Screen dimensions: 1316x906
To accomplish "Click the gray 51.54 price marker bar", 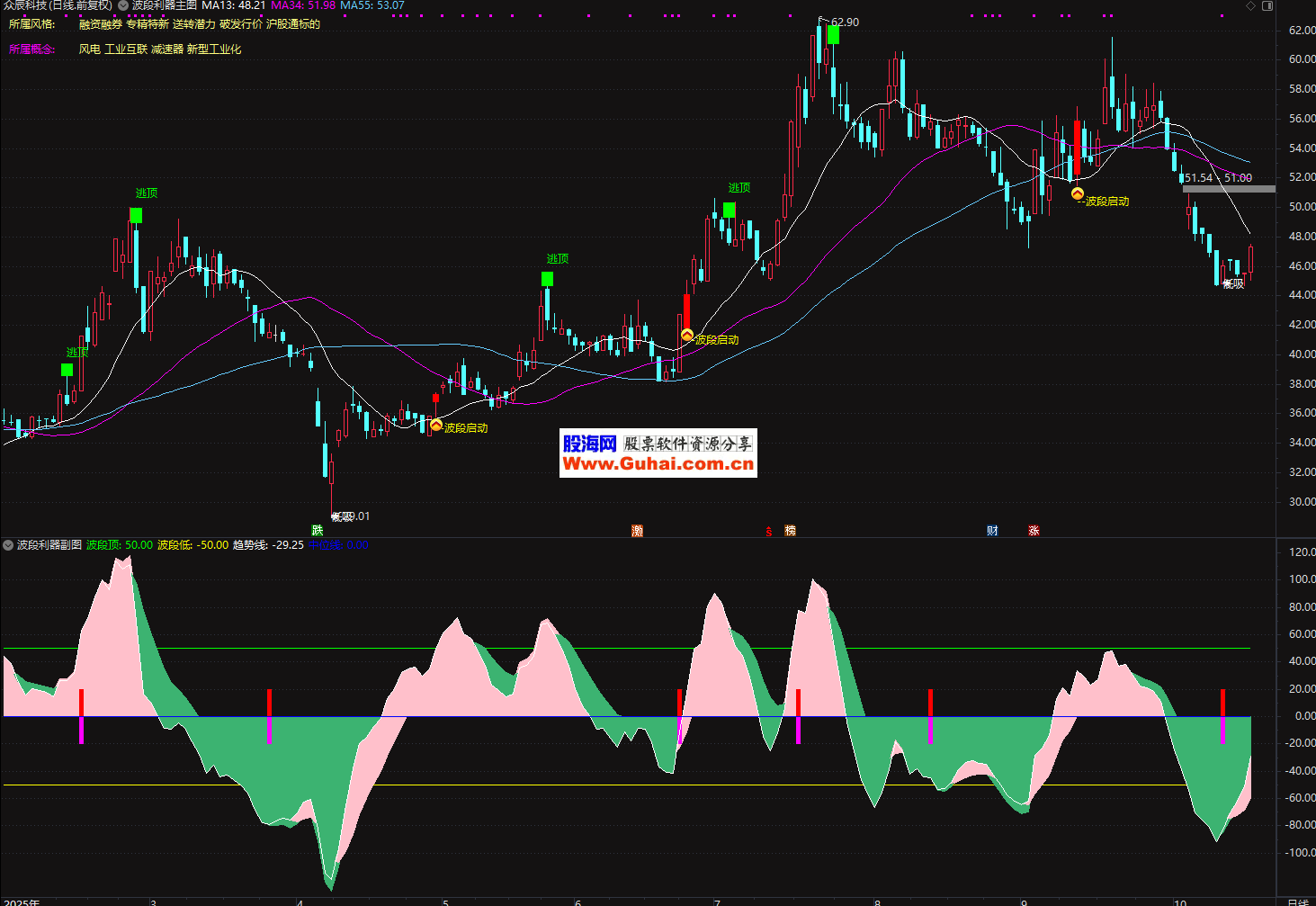I will pos(1229,189).
